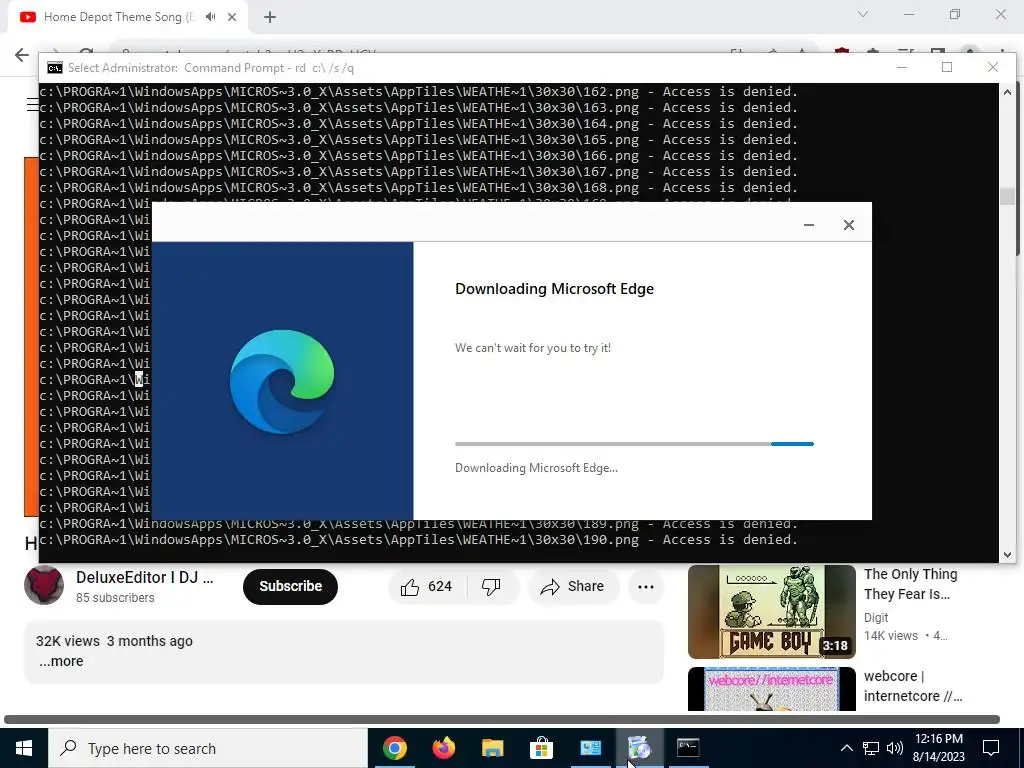Close the Command Prompt window
The height and width of the screenshot is (768, 1024).
(x=993, y=67)
